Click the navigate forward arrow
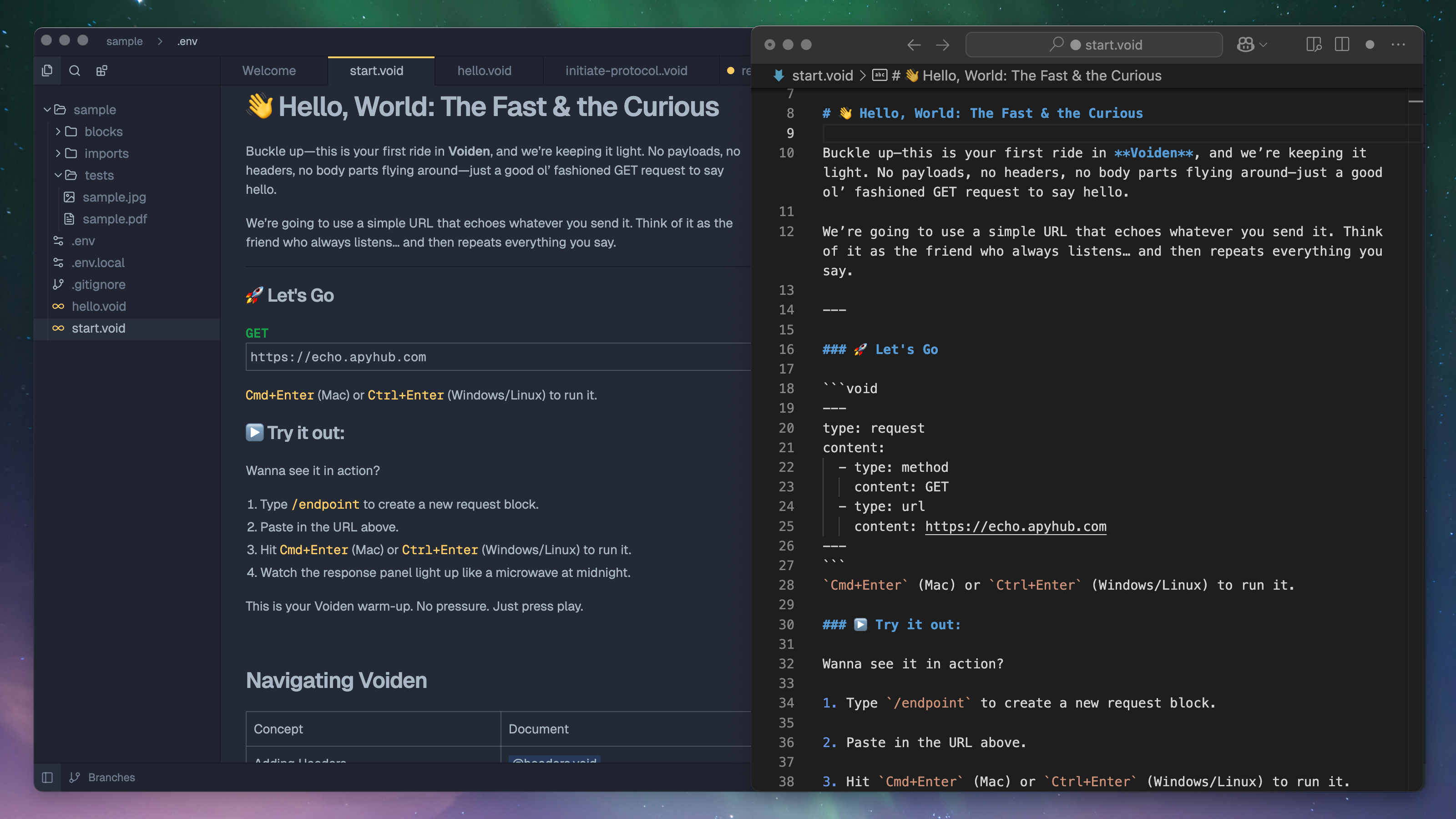1456x819 pixels. (942, 45)
